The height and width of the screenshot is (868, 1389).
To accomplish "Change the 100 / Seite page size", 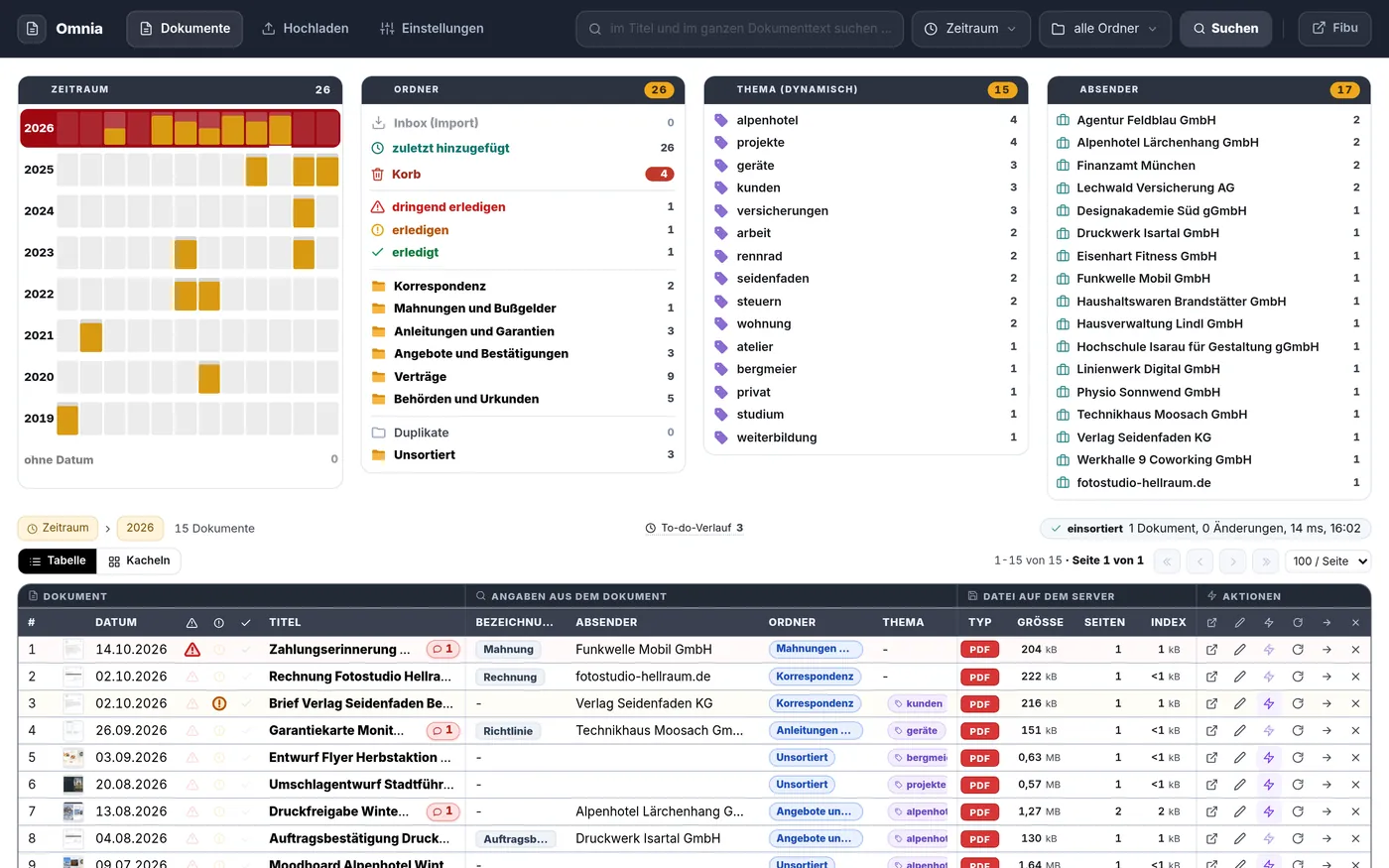I will point(1327,560).
